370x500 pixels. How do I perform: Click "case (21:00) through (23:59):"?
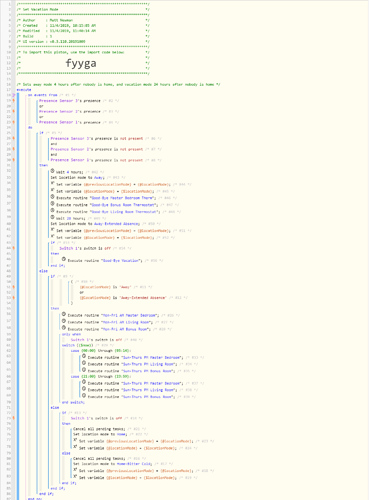pyautogui.click(x=101, y=376)
